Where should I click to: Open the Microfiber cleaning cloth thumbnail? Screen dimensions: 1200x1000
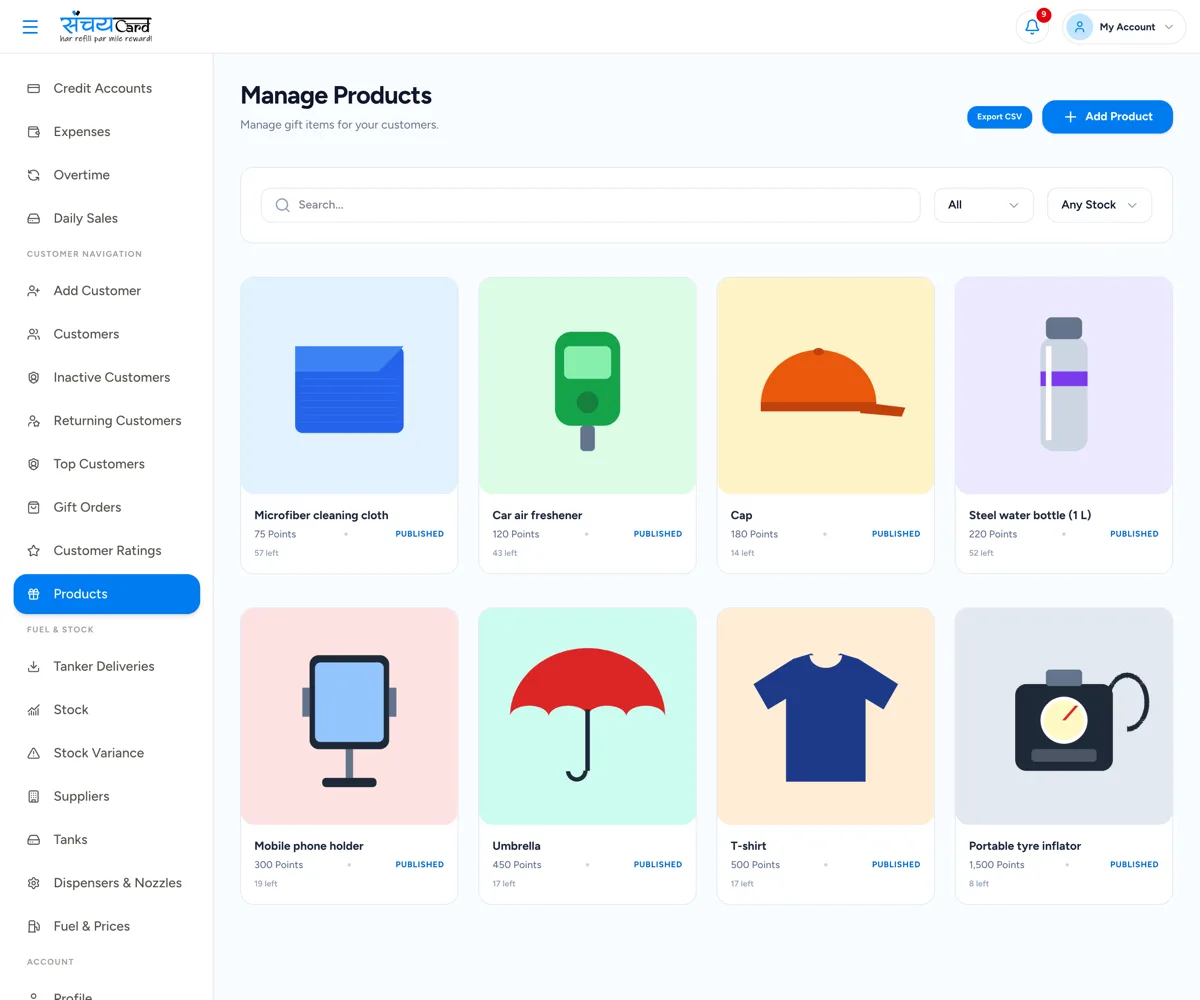tap(349, 386)
